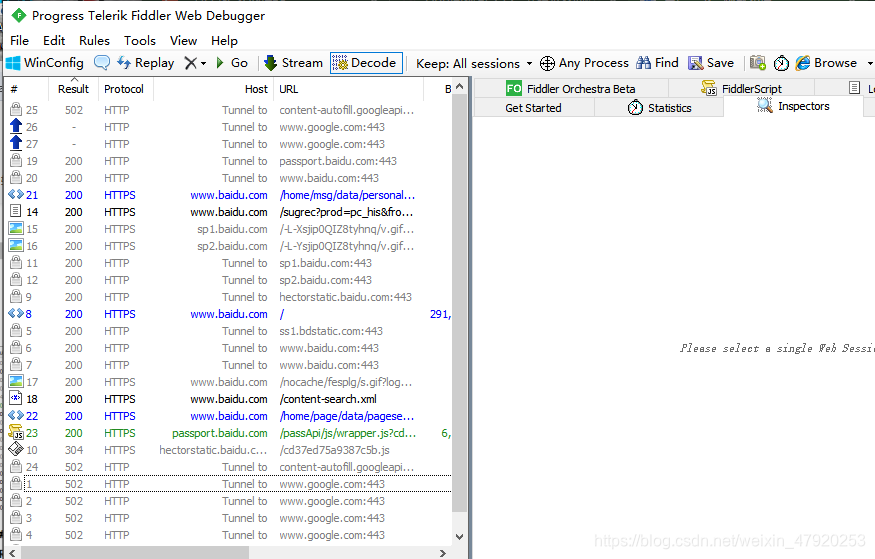Sort sessions by Result column
The image size is (875, 559).
tap(73, 89)
